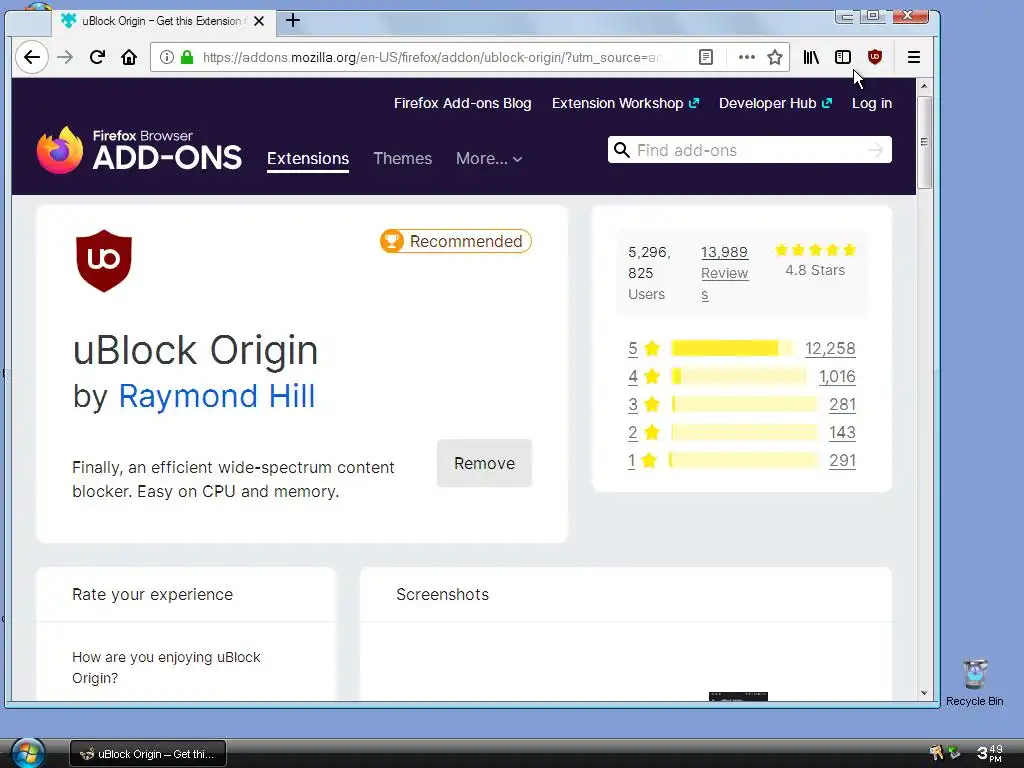Open uBlock Origin toolbar extension icon
Image resolution: width=1024 pixels, height=768 pixels.
(x=875, y=57)
